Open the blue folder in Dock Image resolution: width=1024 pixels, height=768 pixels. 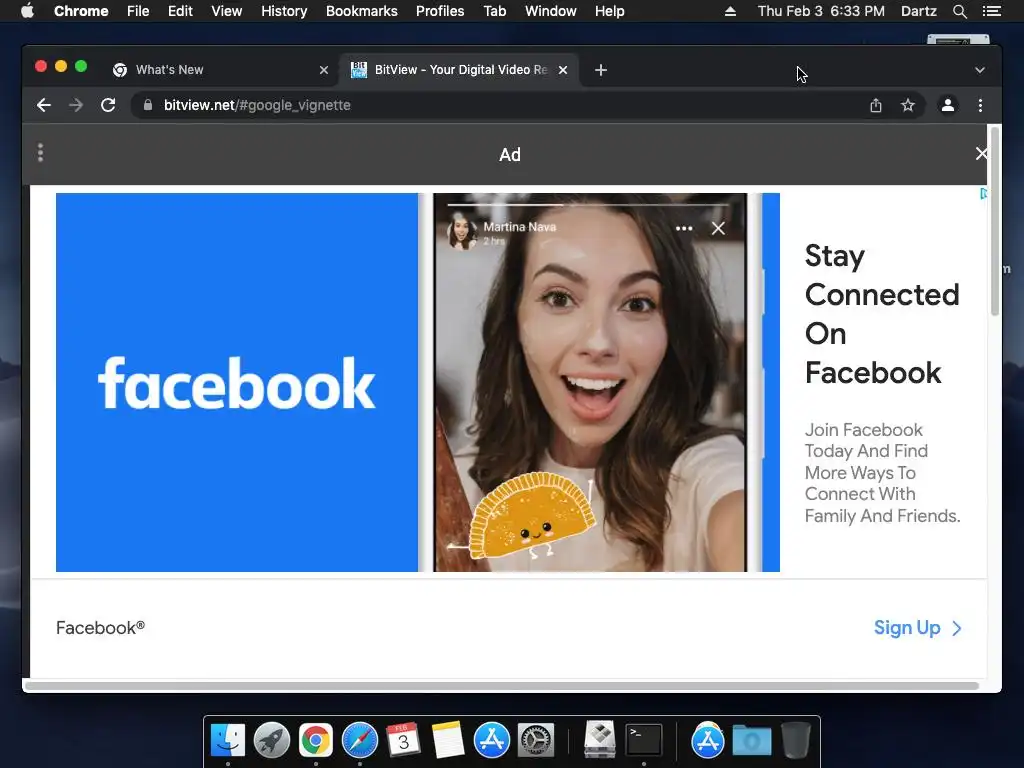752,741
